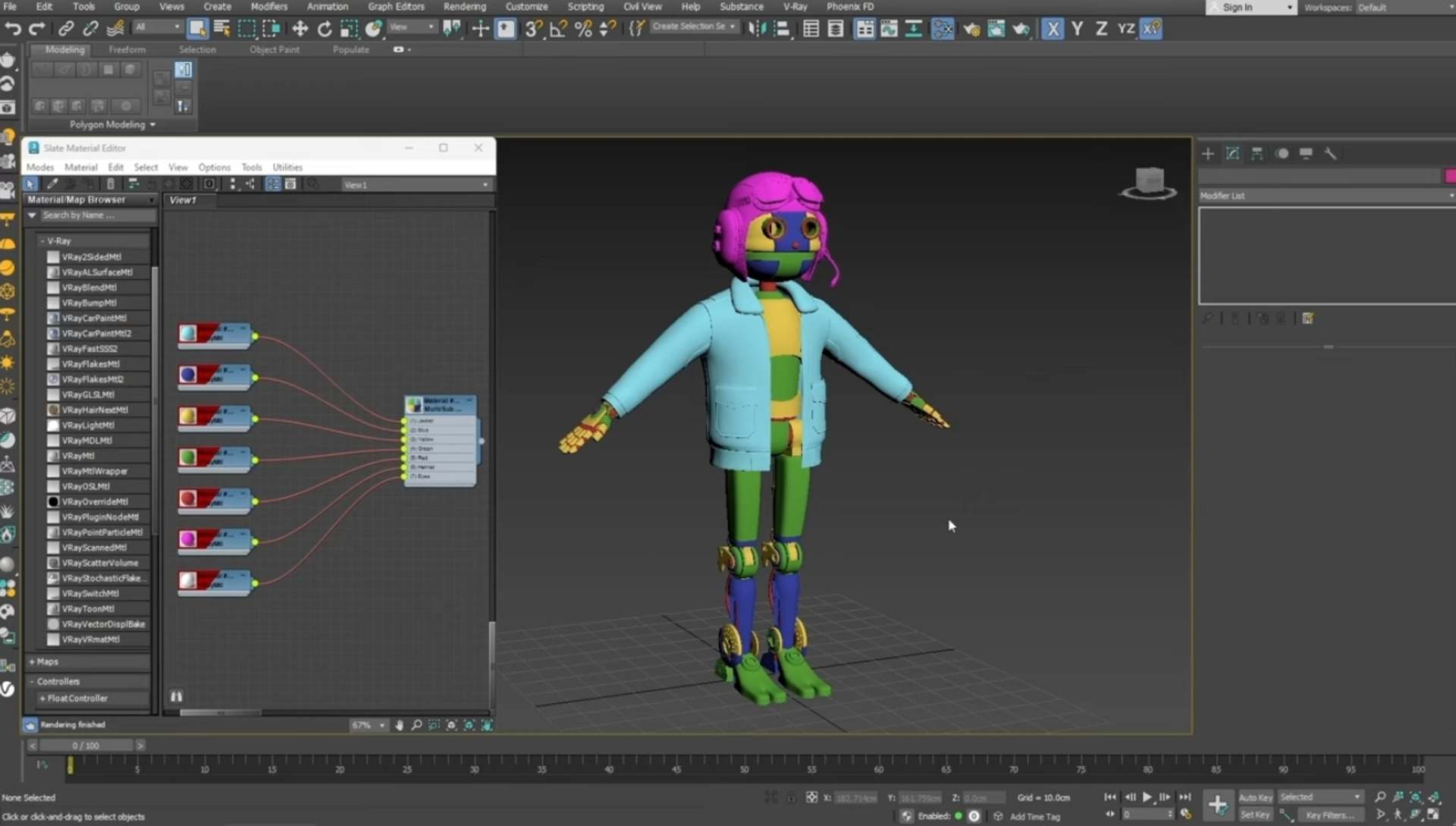Open the Rendering menu
1456x826 pixels.
465,6
